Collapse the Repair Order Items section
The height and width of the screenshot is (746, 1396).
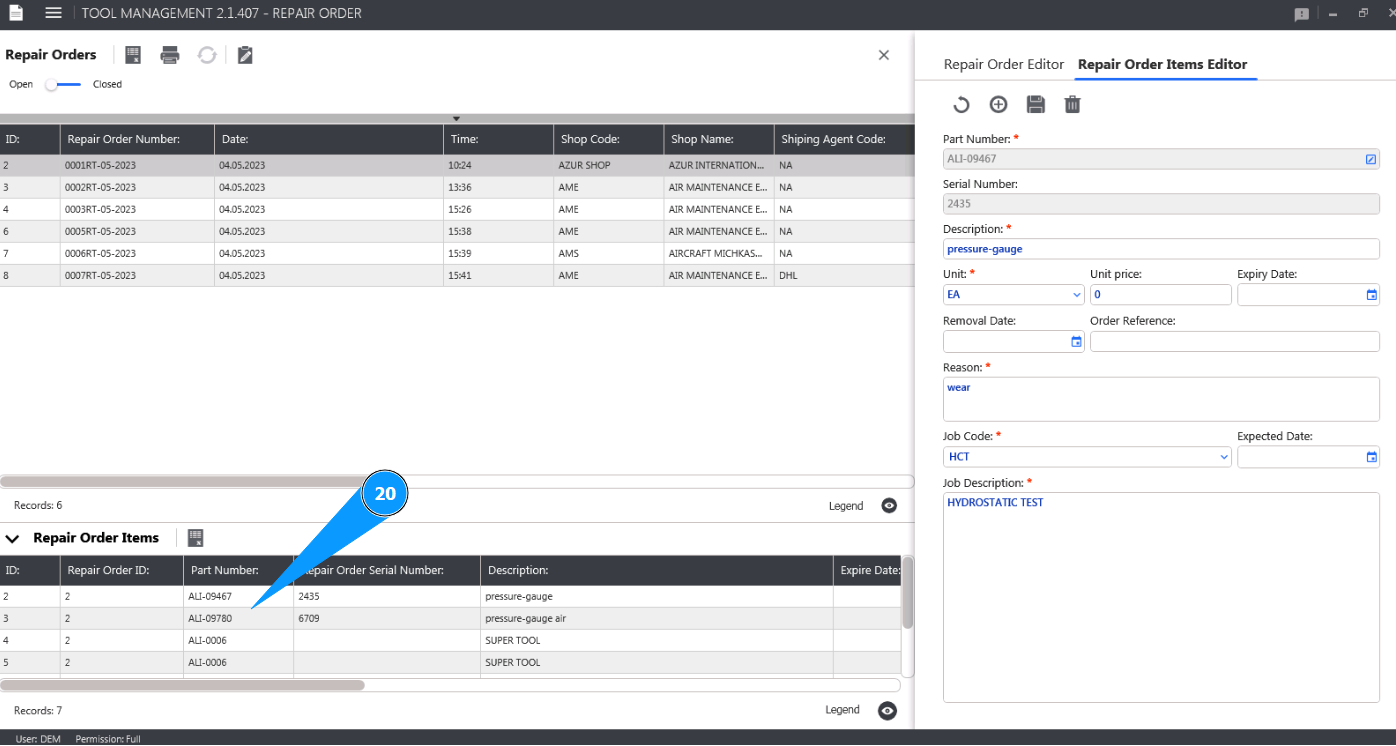pyautogui.click(x=13, y=539)
